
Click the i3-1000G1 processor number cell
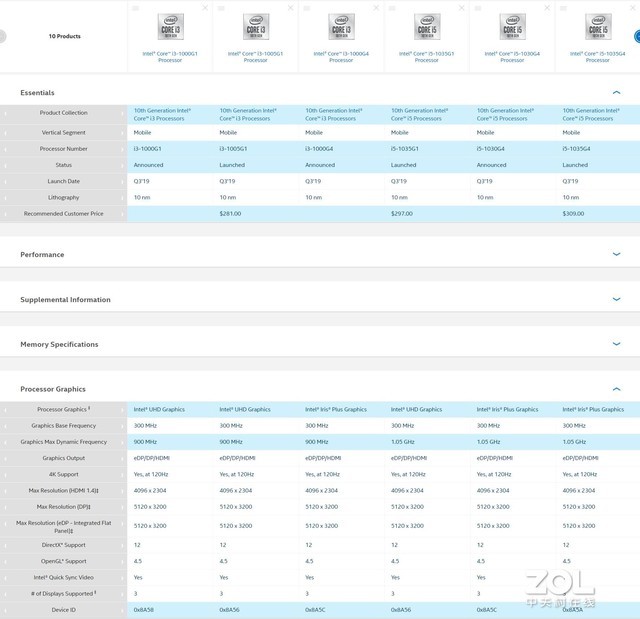click(147, 149)
